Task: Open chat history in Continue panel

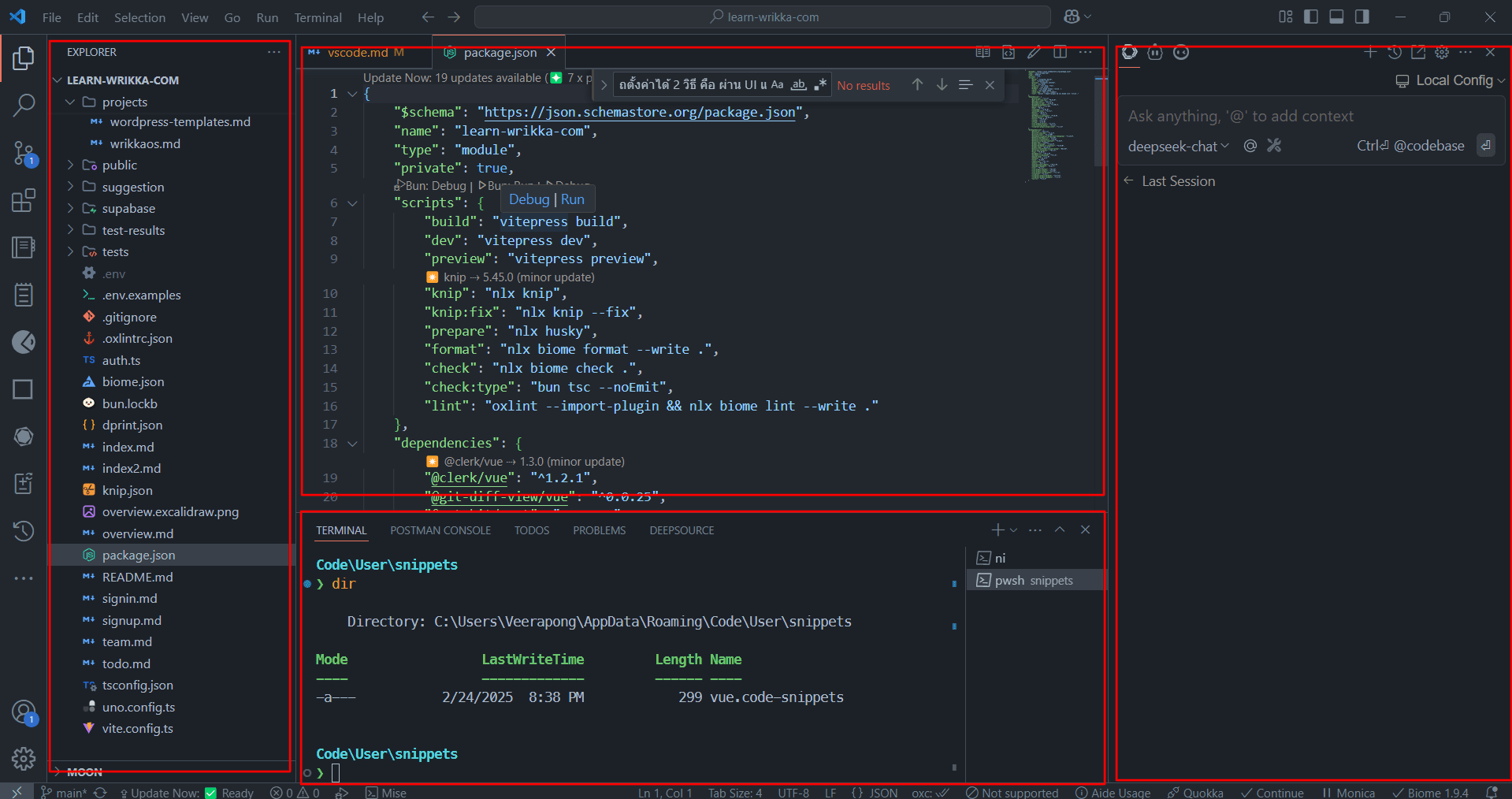Action: 1395,52
